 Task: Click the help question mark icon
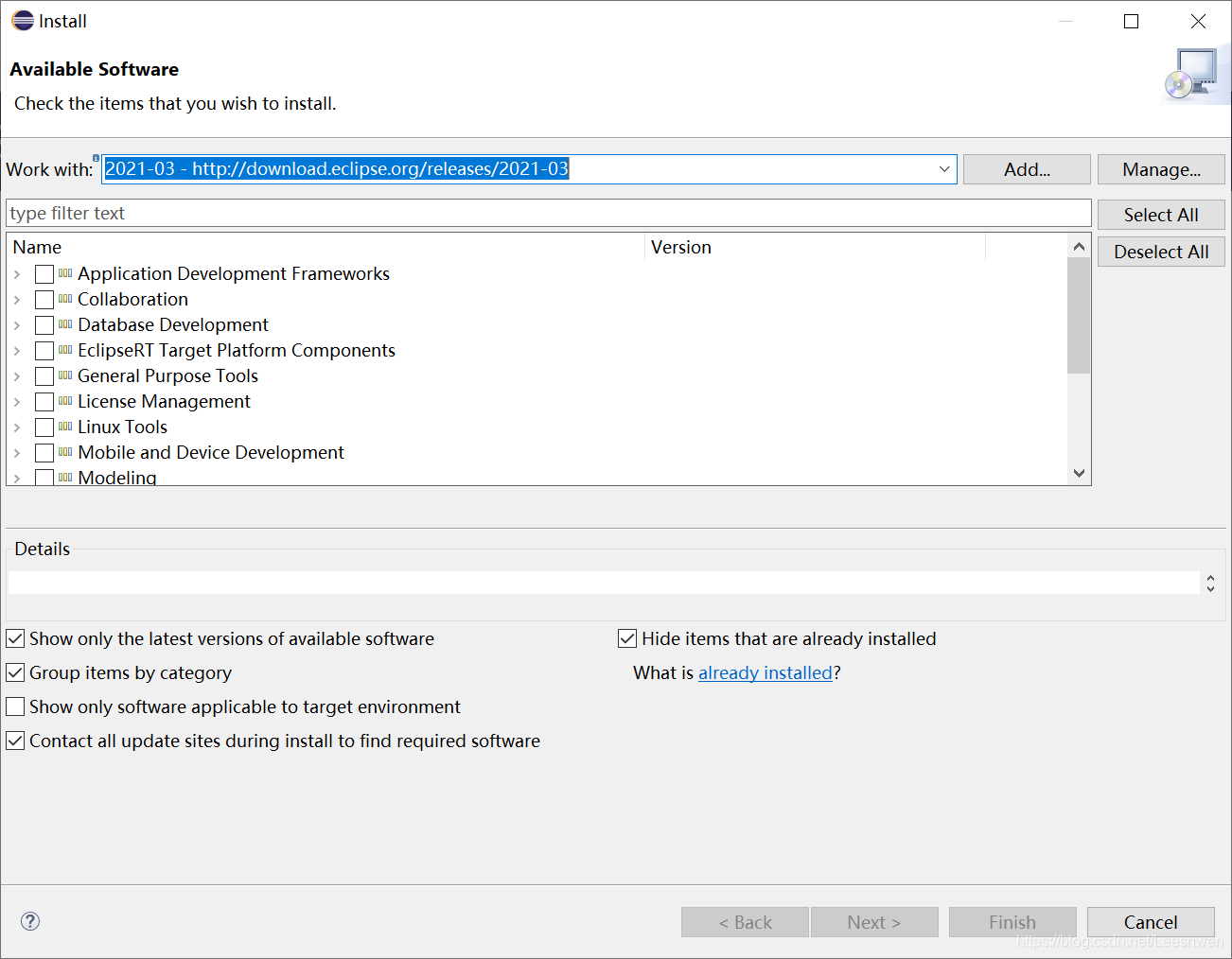pyautogui.click(x=30, y=921)
